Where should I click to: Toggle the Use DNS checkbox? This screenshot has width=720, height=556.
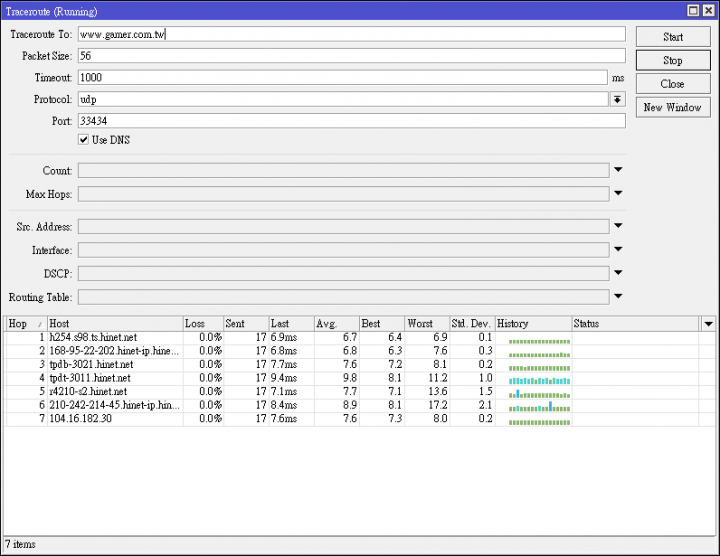tap(83, 140)
